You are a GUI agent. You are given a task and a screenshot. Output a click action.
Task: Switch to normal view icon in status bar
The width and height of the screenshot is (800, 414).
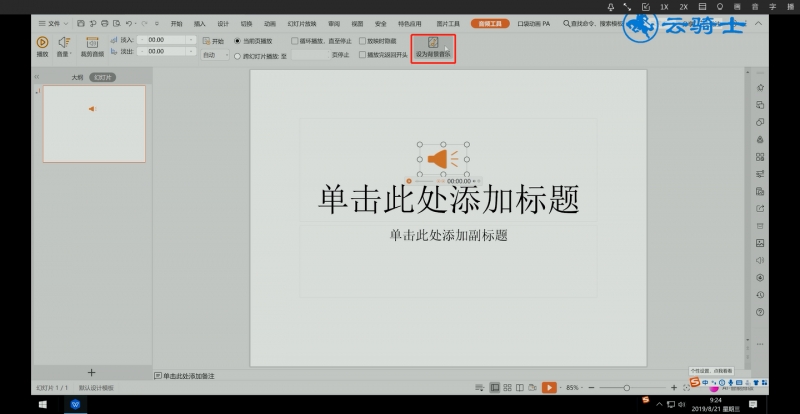point(494,388)
